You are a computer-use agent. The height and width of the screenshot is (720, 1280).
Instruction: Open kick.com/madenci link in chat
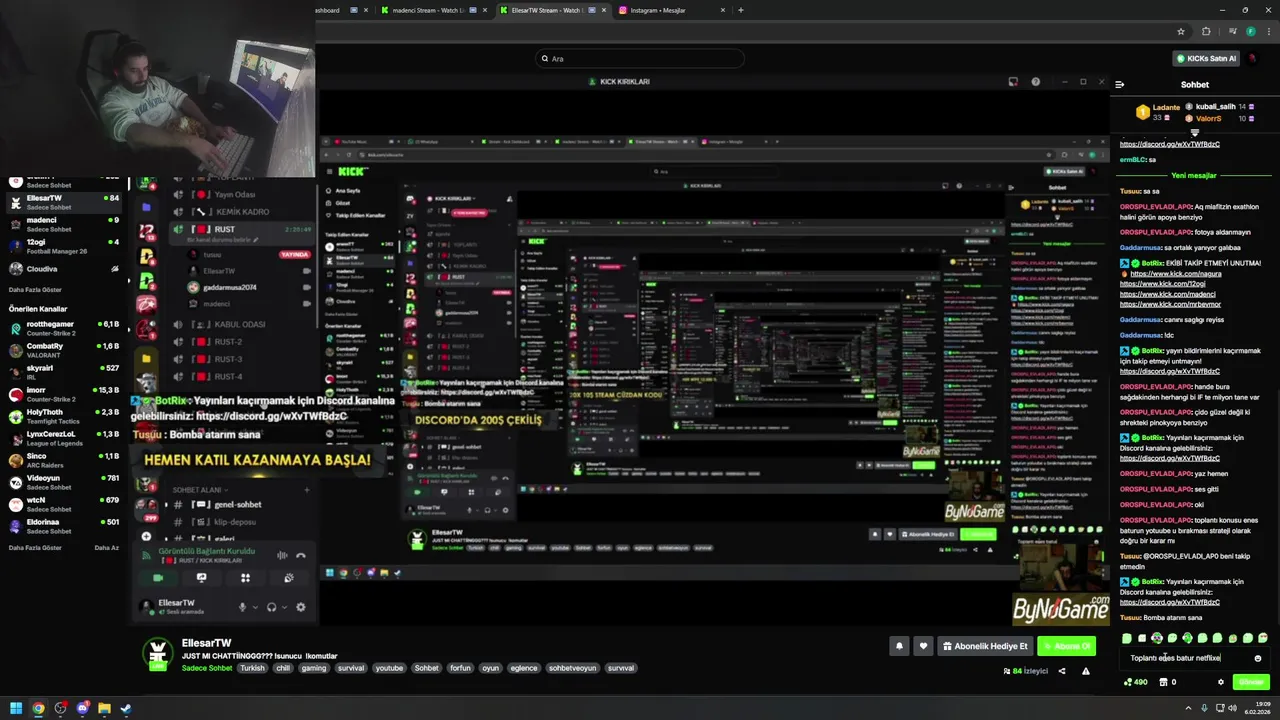[x=1168, y=294]
